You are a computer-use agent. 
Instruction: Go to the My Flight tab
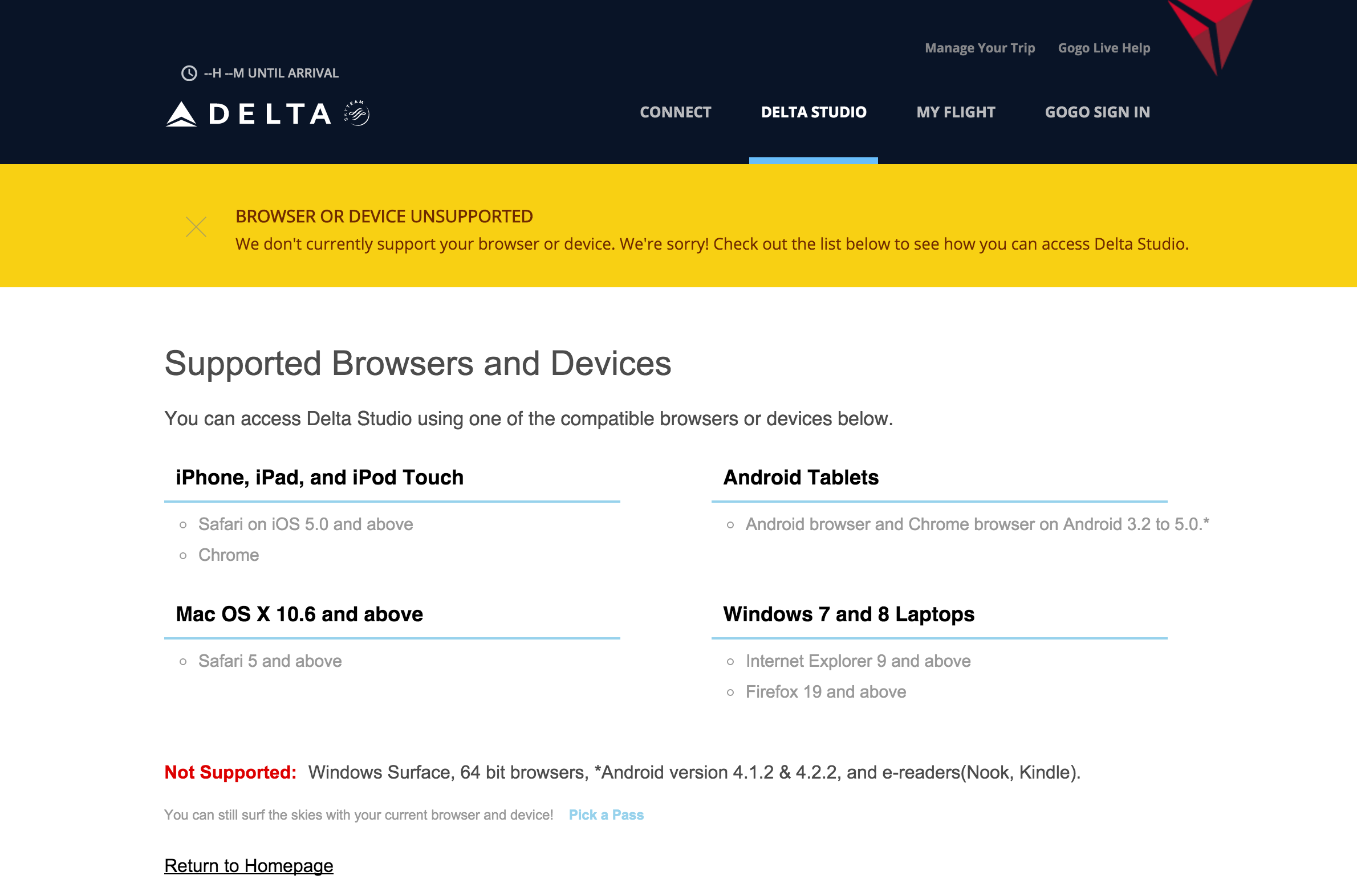[956, 112]
